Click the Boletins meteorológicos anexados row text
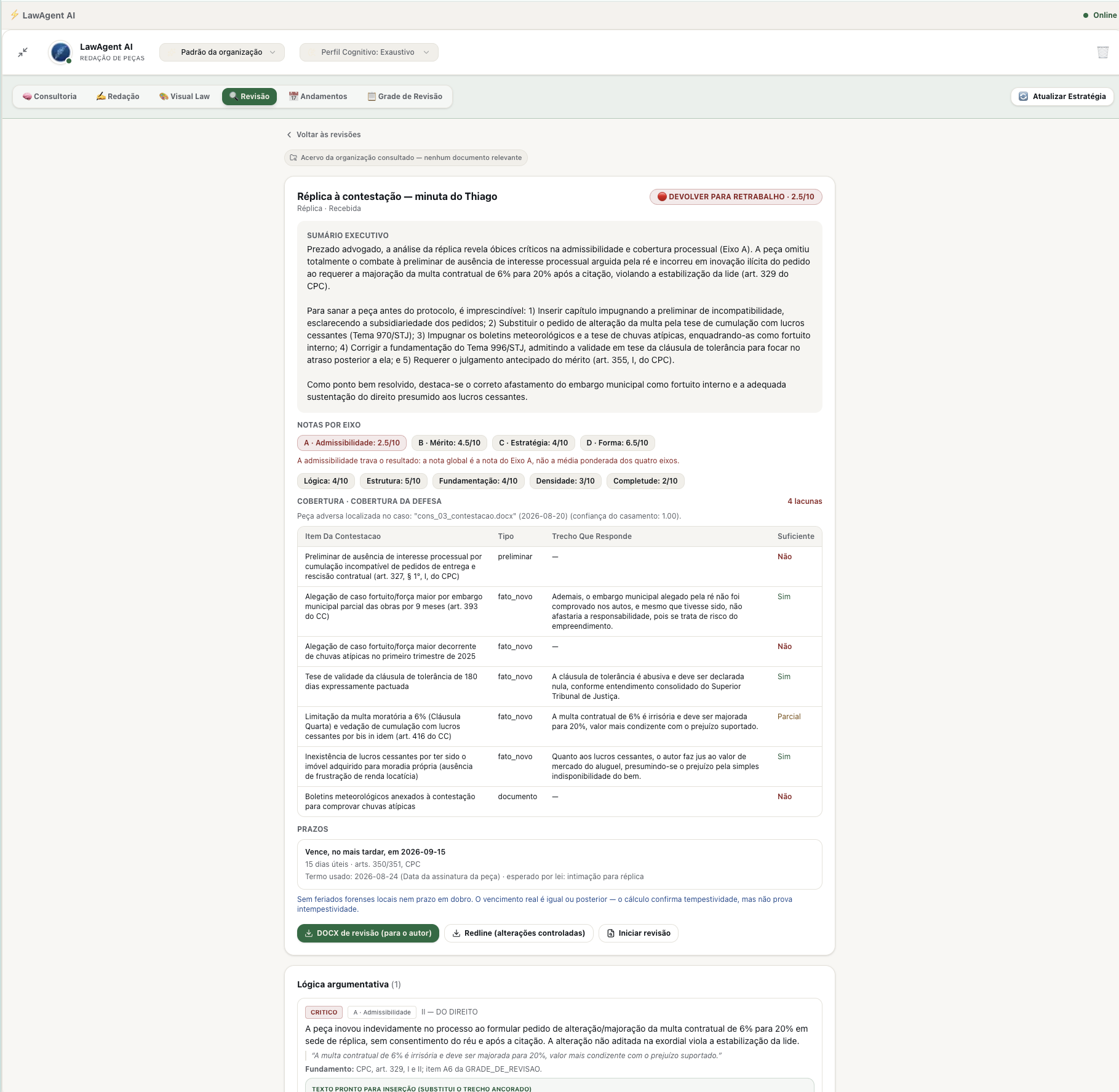This screenshot has height=1092, width=1119. 390,802
